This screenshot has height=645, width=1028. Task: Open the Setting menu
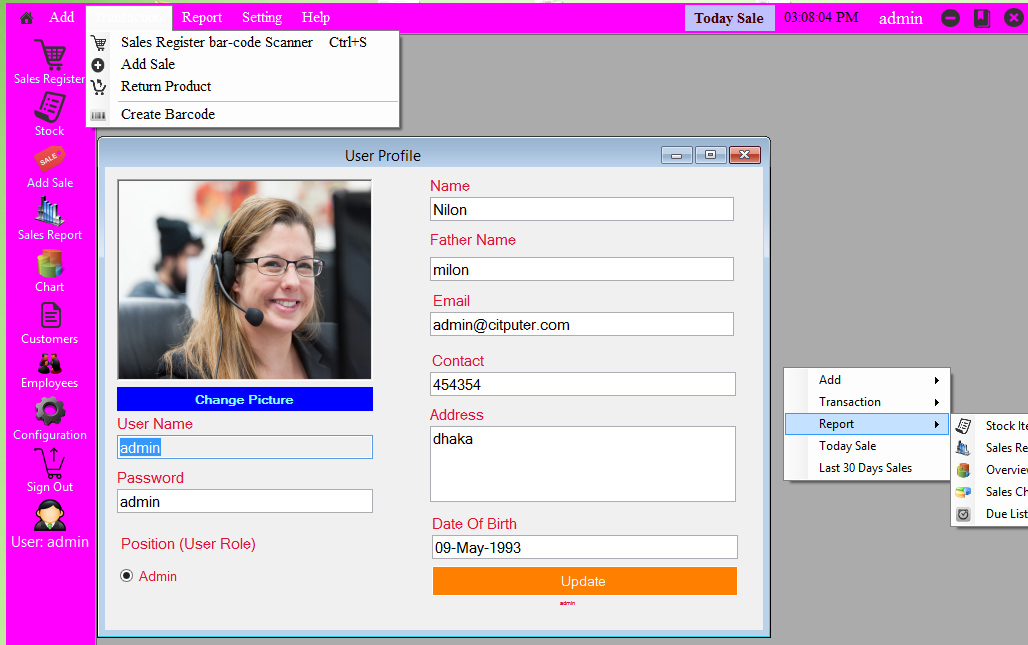tap(261, 17)
